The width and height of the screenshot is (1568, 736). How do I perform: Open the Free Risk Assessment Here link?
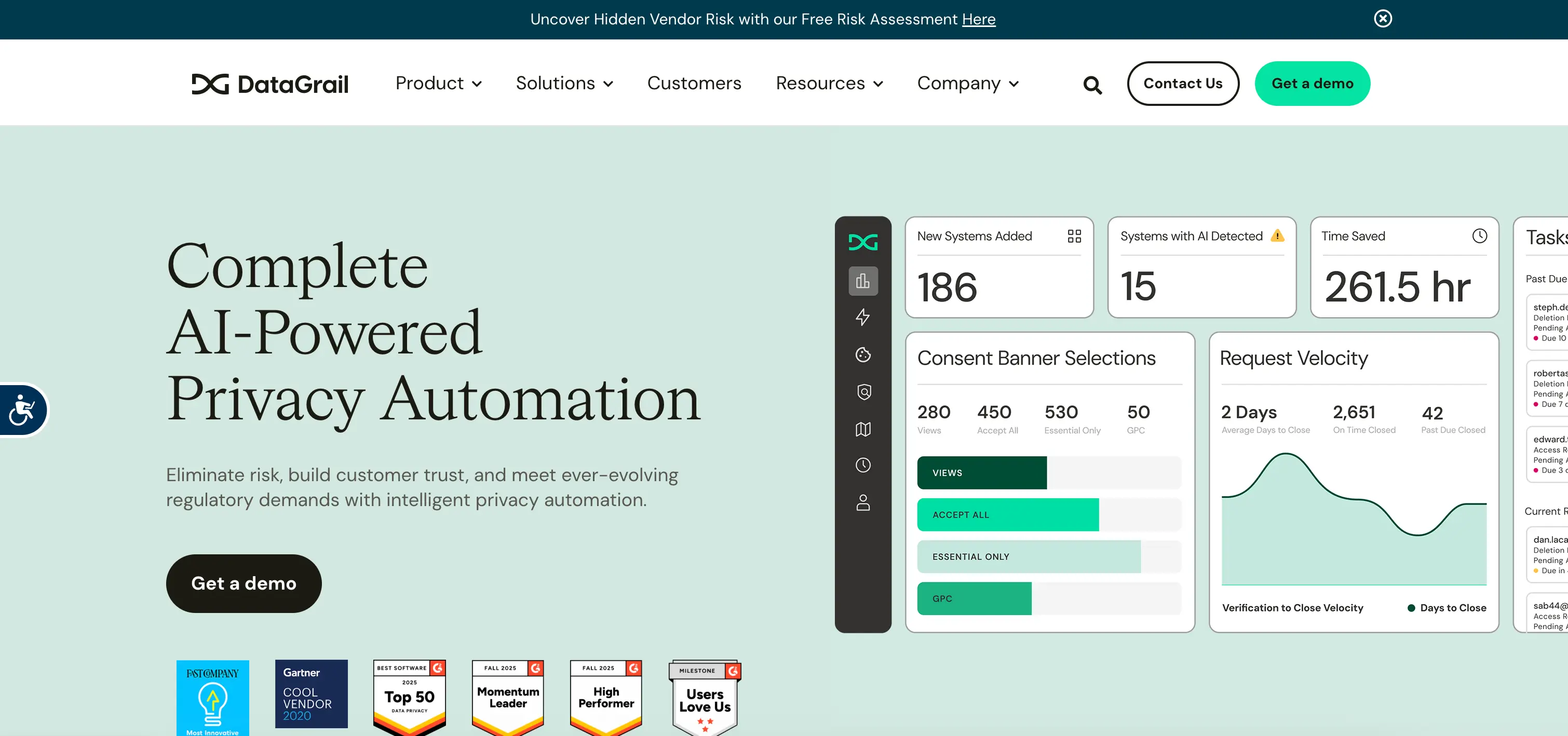tap(978, 20)
